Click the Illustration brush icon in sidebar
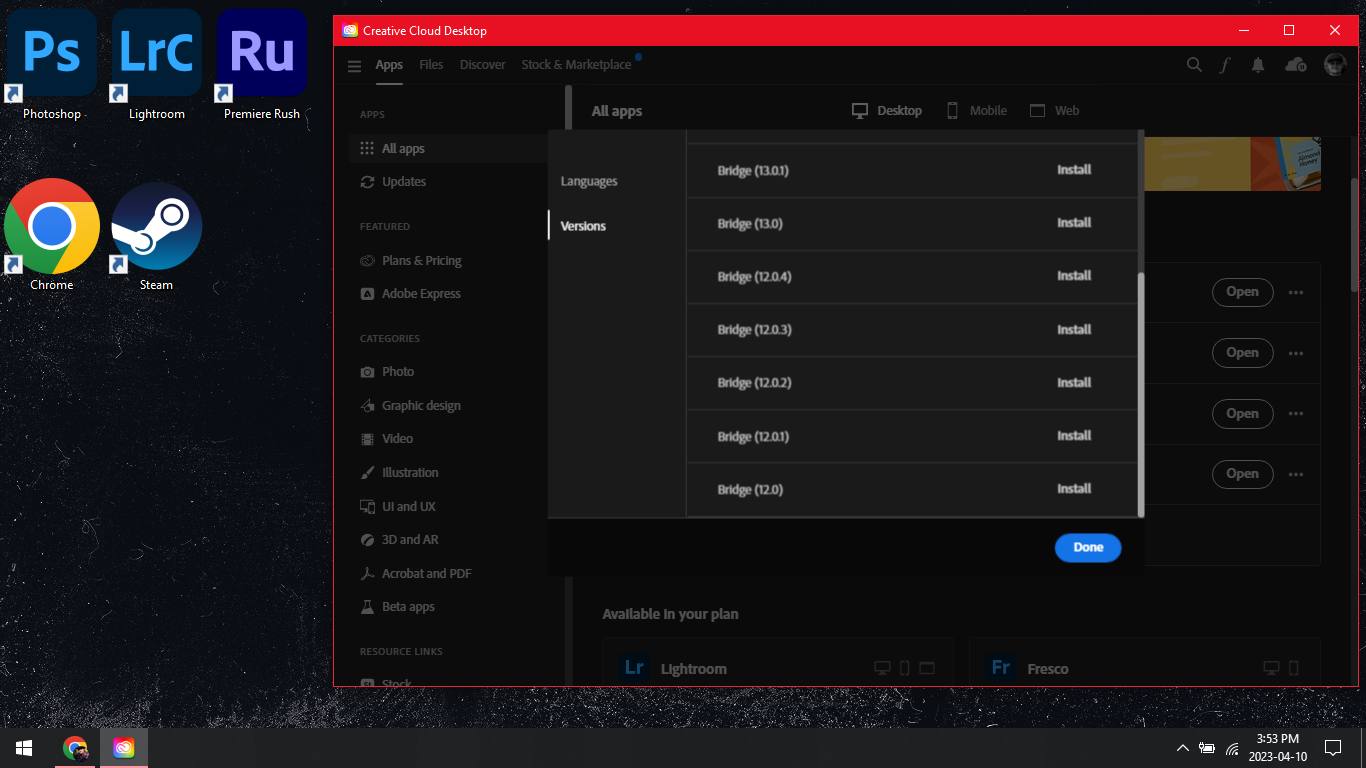 (x=367, y=473)
